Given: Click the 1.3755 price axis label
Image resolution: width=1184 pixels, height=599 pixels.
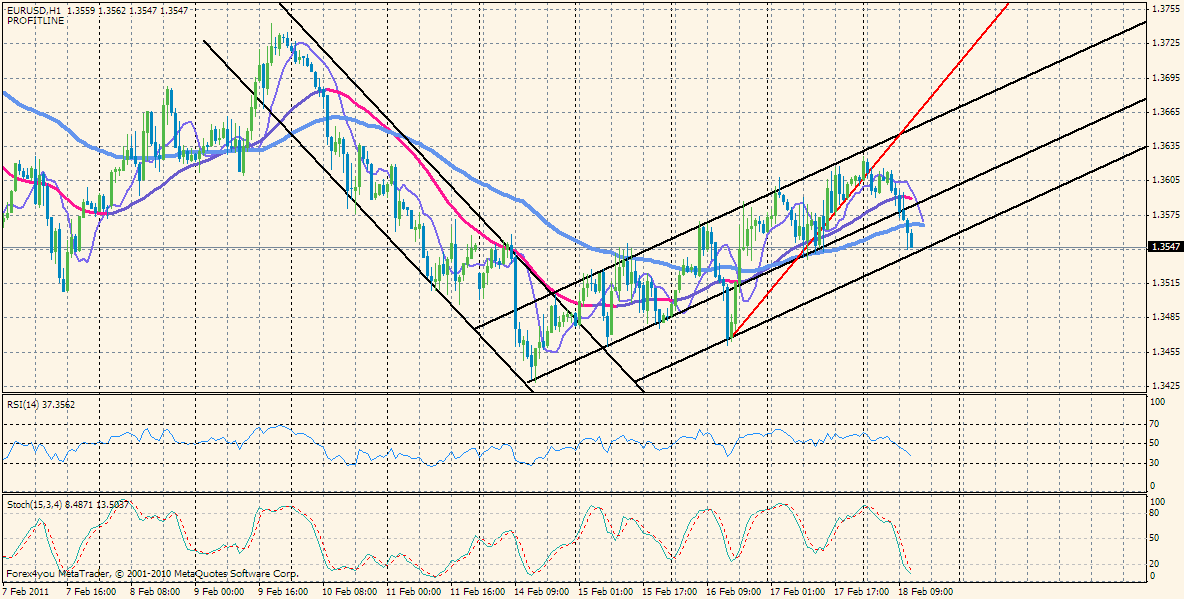Looking at the screenshot, I should point(1165,9).
